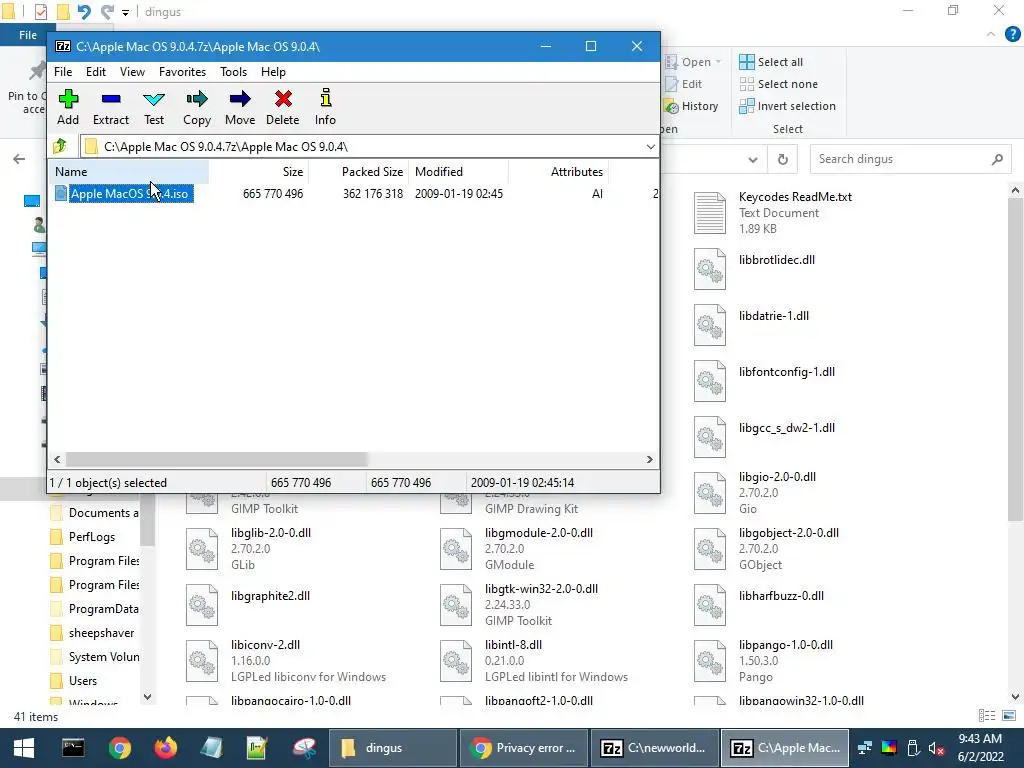Open the 7-Zip View menu
The height and width of the screenshot is (768, 1024).
coord(132,72)
